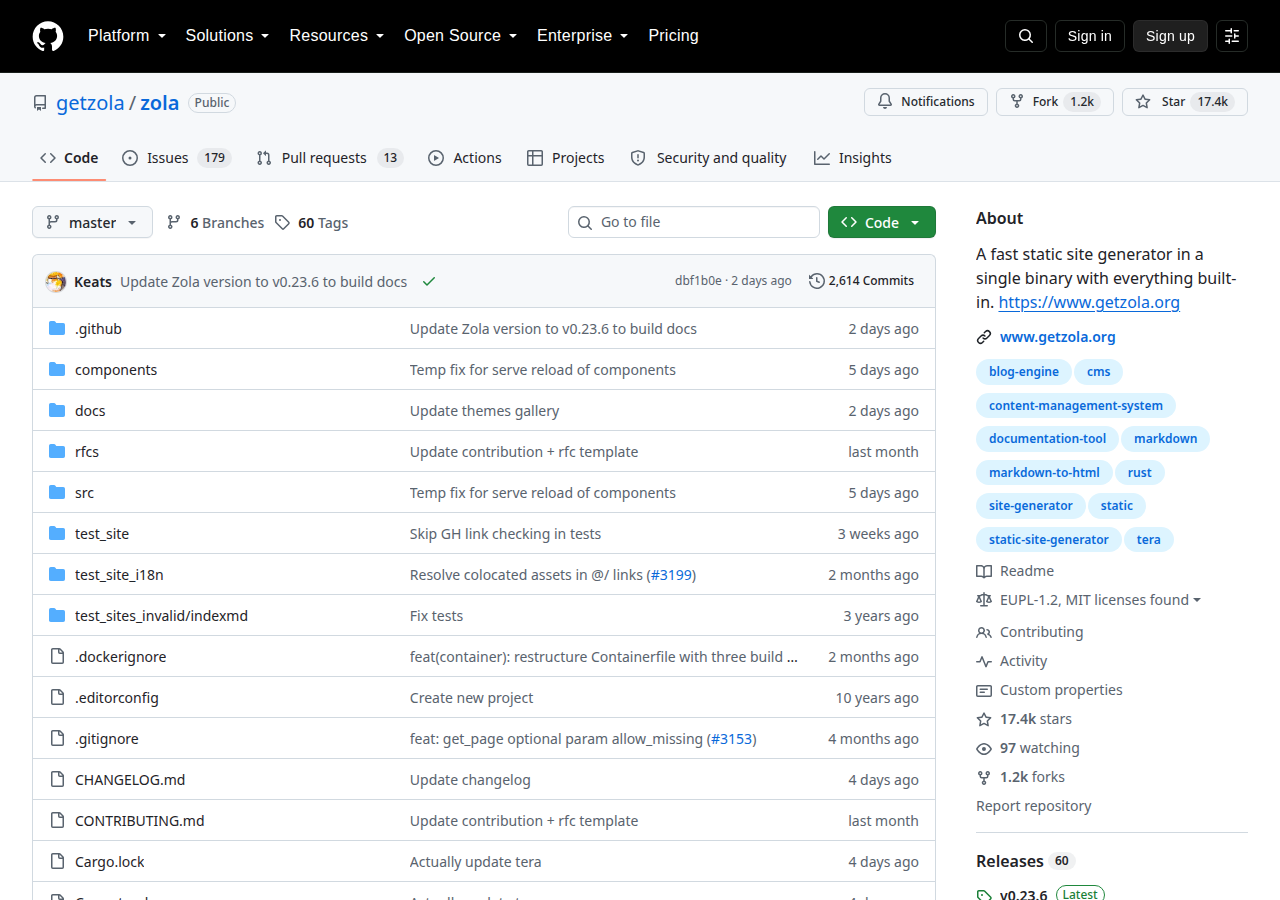
Task: Open commit history via 2,614 Commits
Action: tap(861, 281)
